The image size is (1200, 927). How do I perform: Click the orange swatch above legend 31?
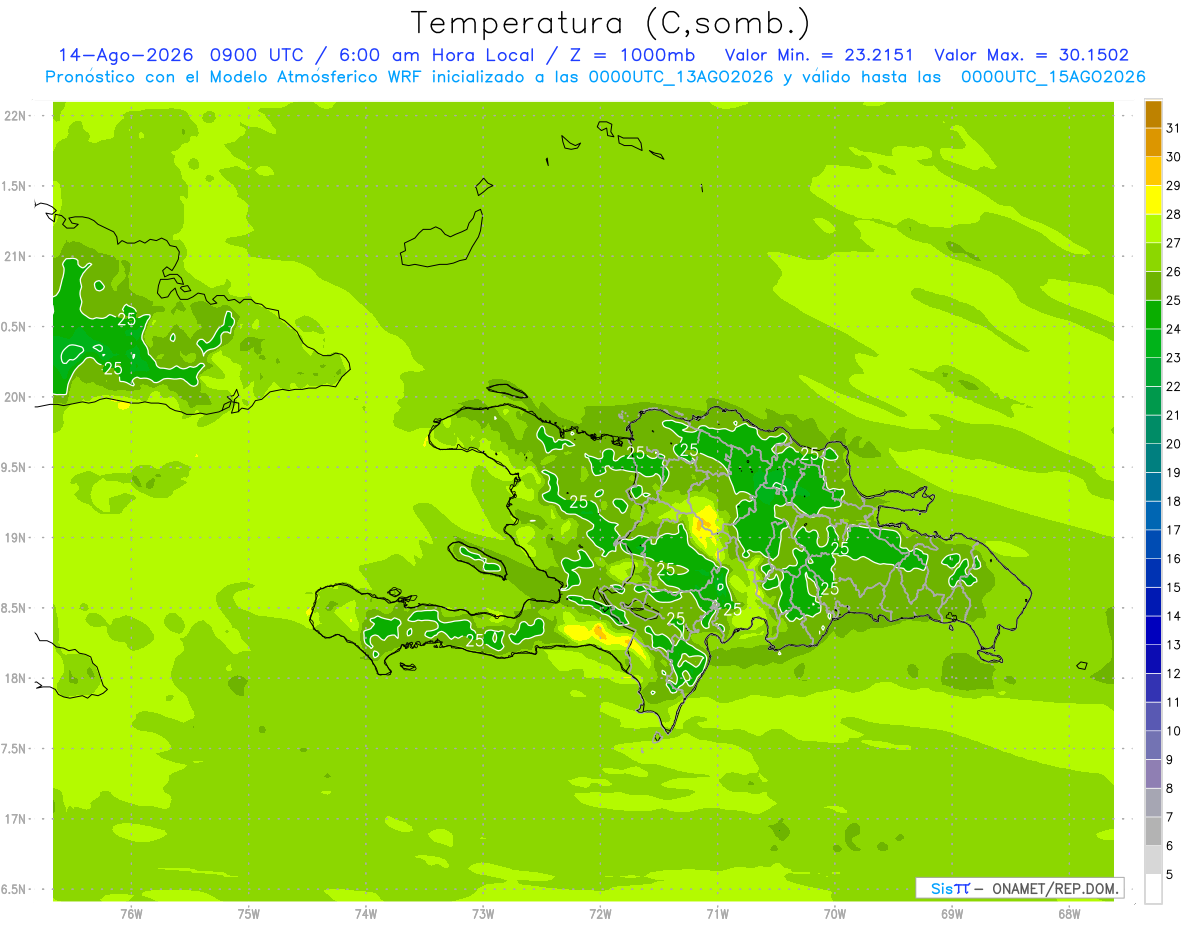point(1153,114)
